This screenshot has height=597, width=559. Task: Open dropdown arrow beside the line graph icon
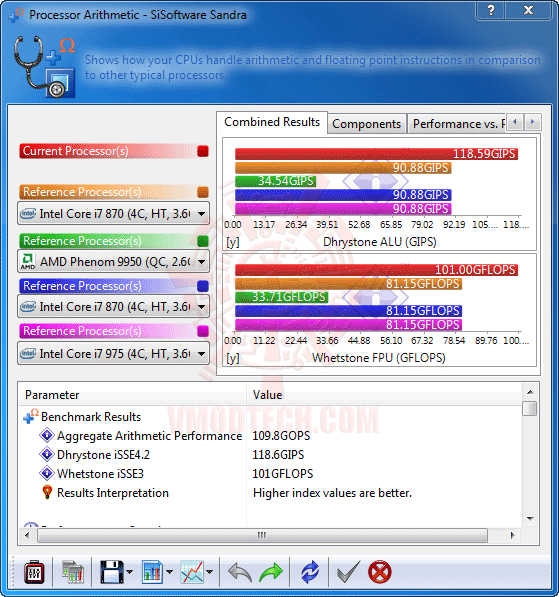pyautogui.click(x=209, y=572)
